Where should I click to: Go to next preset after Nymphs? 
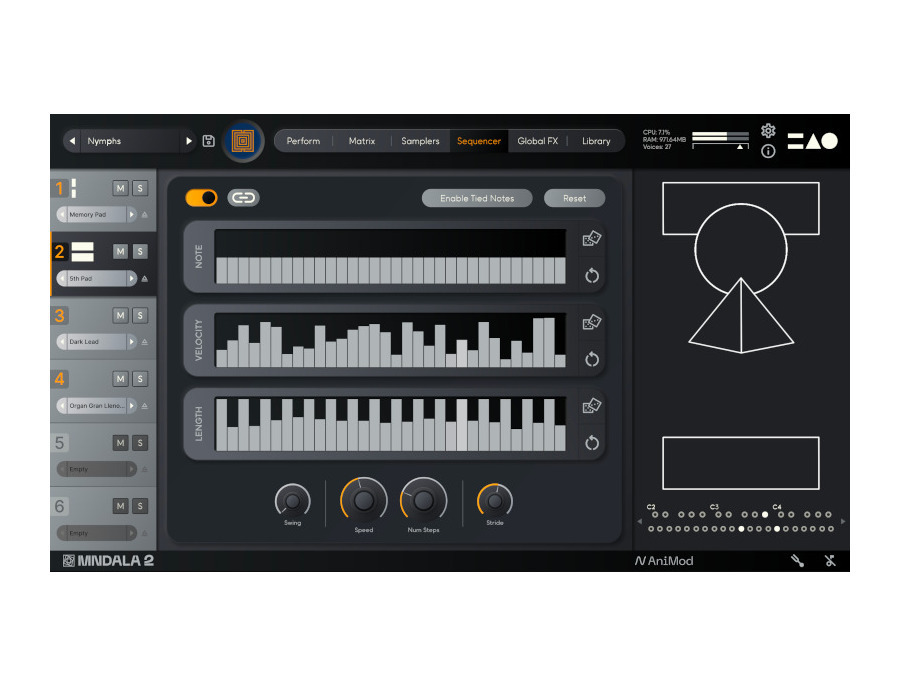point(188,141)
